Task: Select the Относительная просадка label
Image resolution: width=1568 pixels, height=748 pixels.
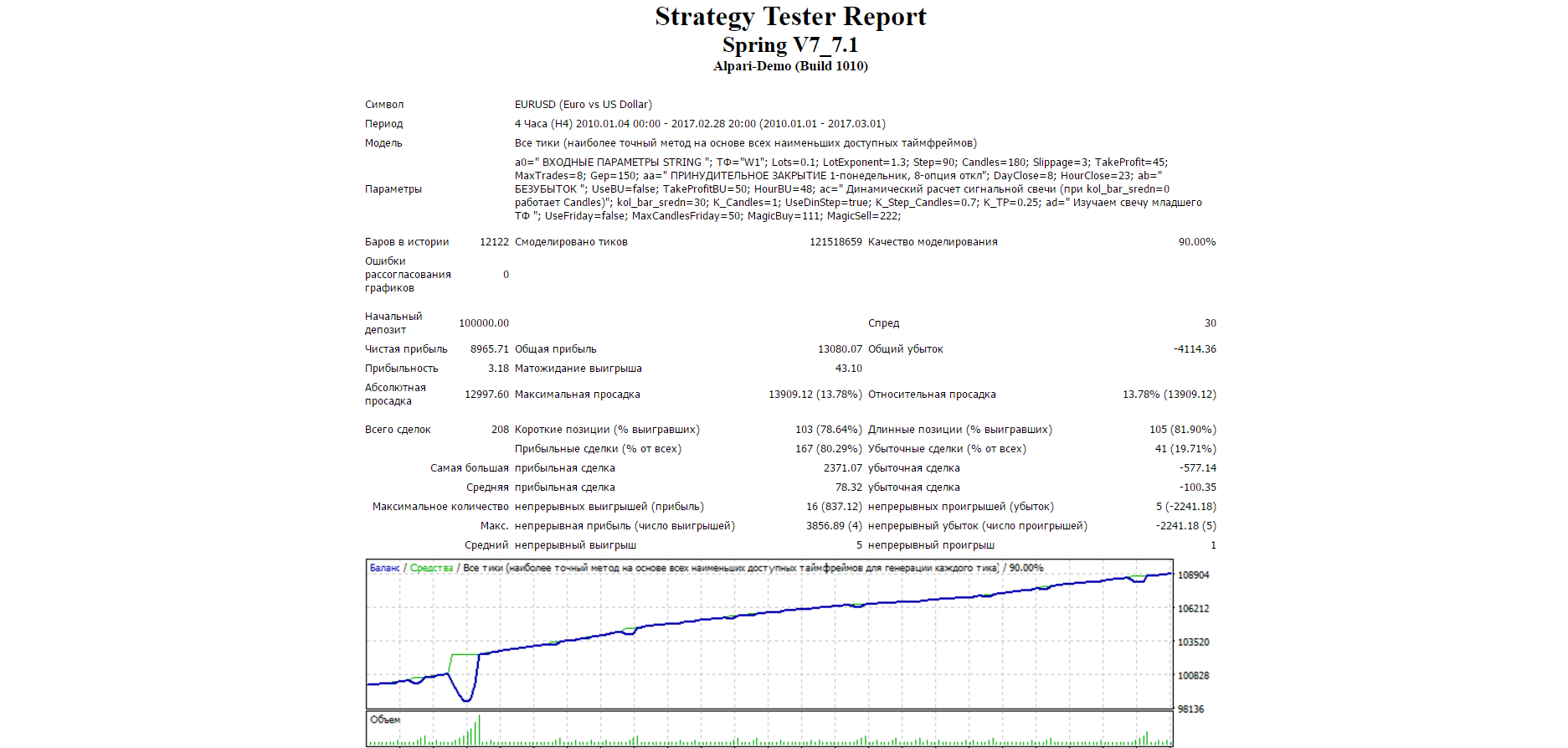Action: point(932,395)
